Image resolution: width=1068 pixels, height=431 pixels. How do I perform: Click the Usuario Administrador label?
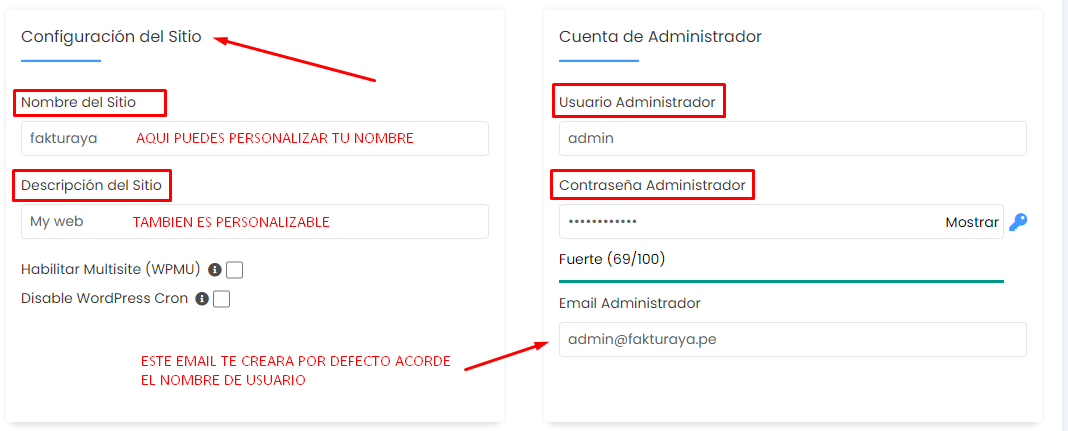click(637, 102)
